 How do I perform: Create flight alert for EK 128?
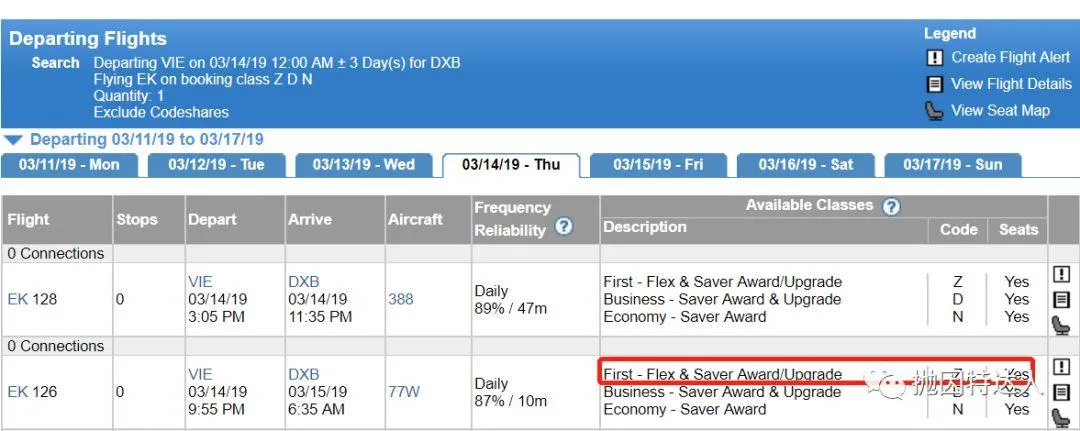click(x=1061, y=274)
